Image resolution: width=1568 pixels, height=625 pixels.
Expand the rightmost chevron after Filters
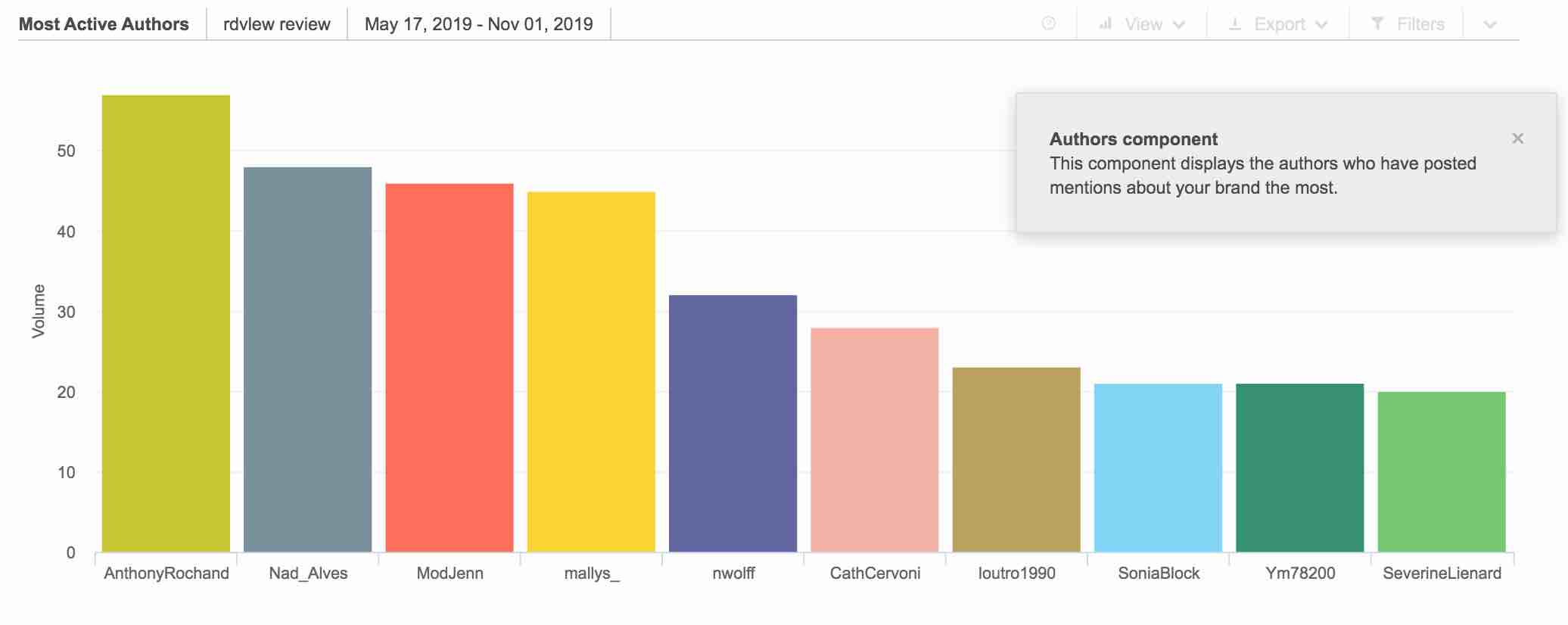1490,24
